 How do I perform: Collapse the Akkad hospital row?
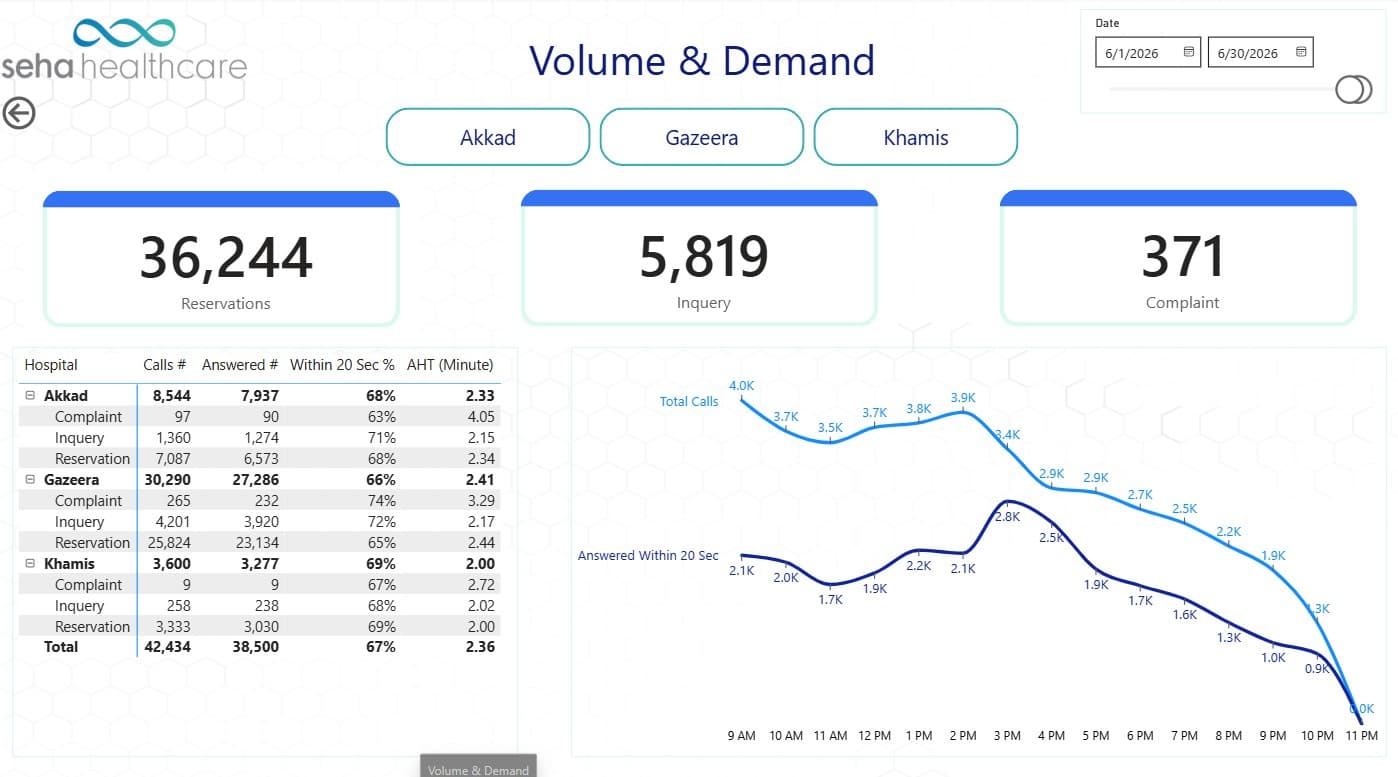tap(30, 396)
